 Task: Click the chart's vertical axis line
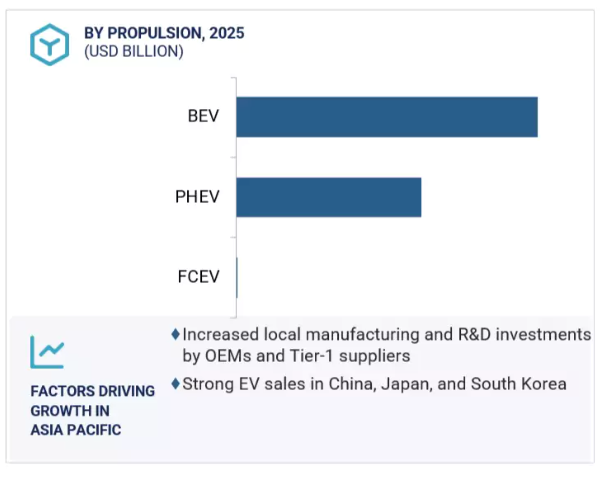[236, 197]
